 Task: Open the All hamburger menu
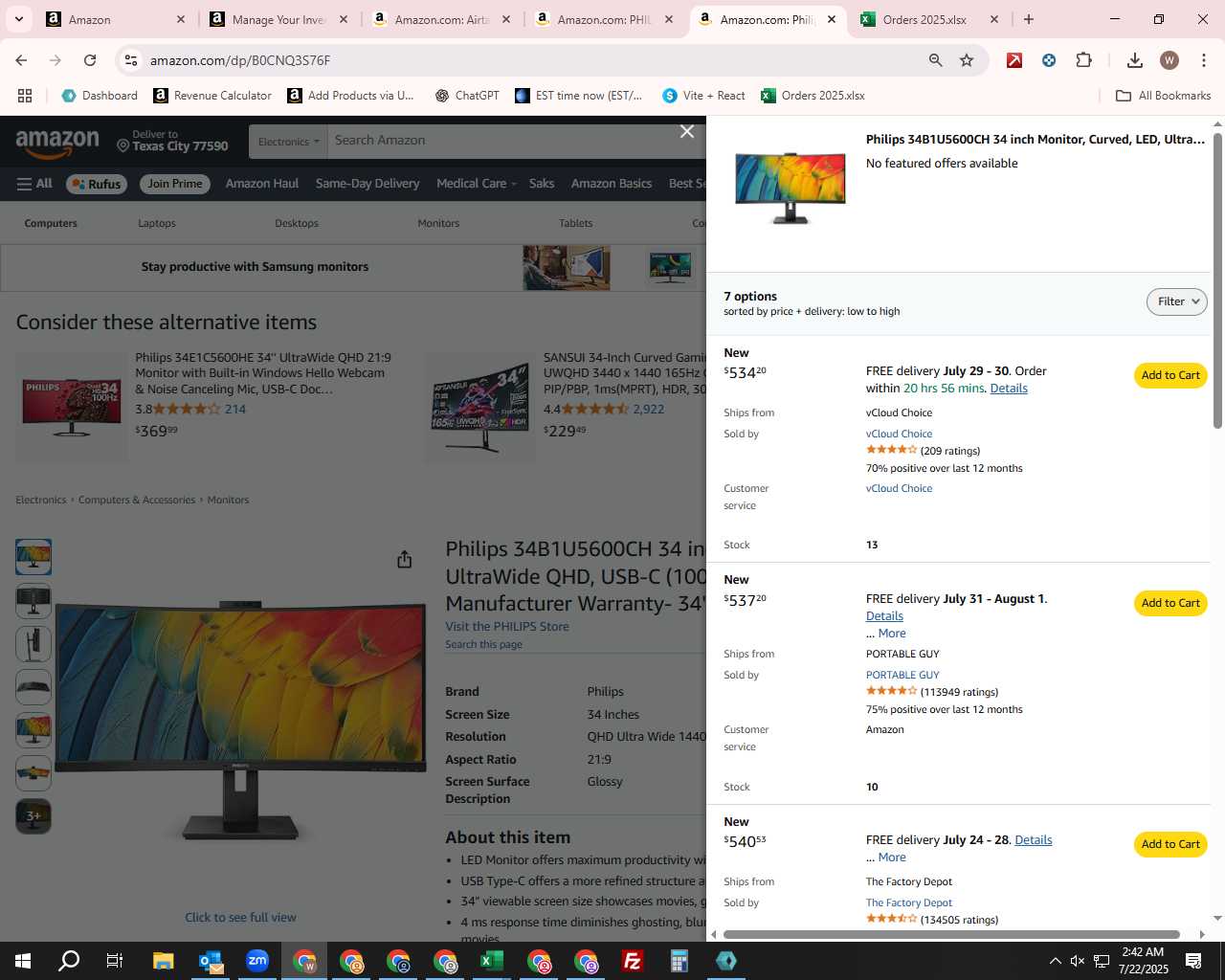click(34, 184)
